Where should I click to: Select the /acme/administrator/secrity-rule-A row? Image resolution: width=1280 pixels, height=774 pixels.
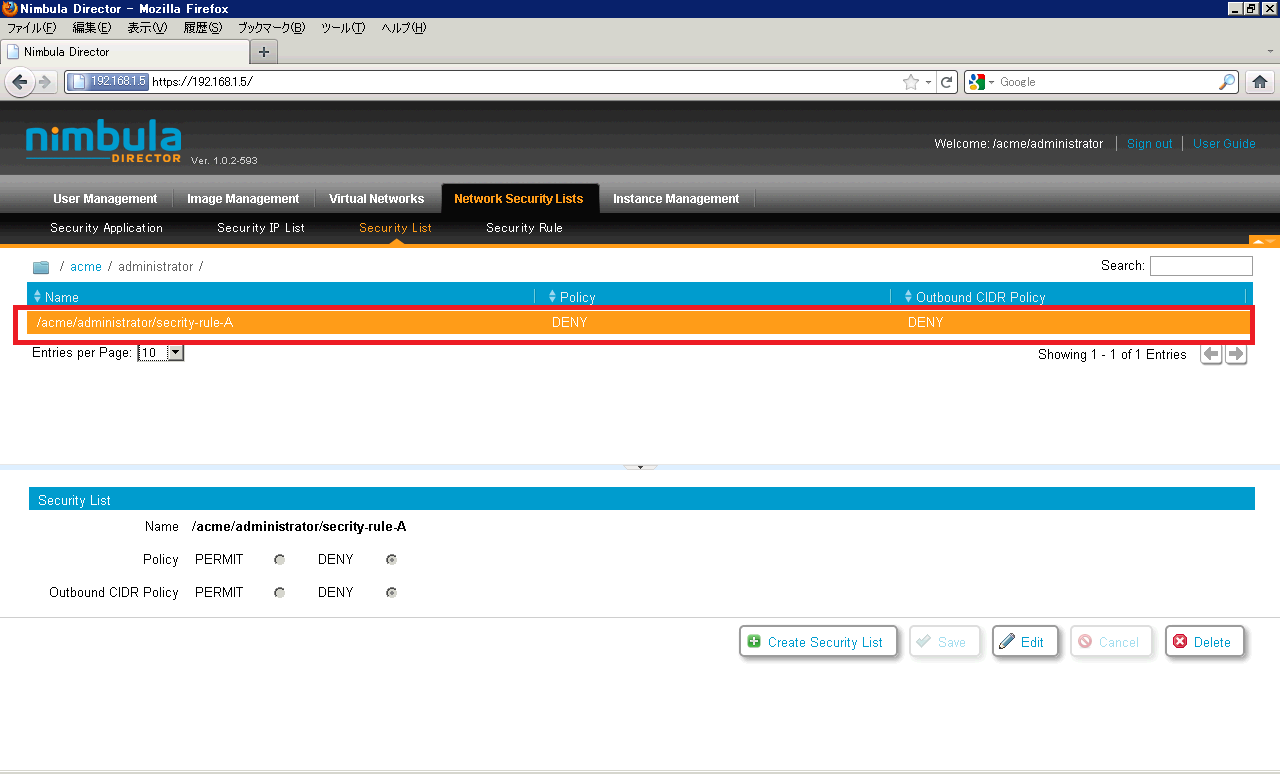[639, 322]
